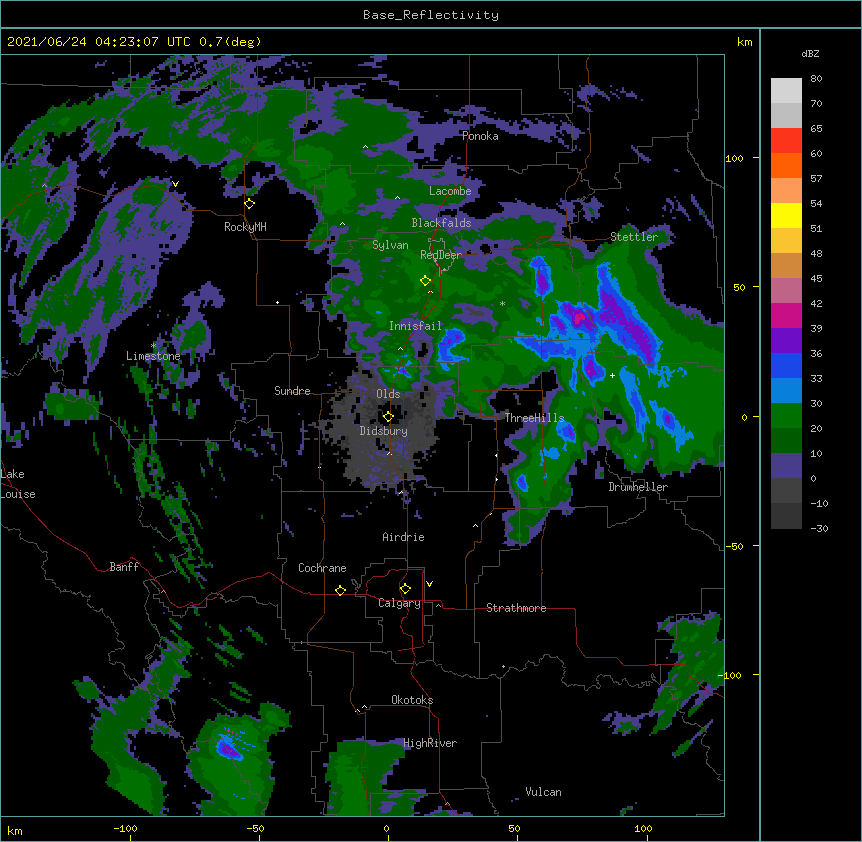Click the Base_Reflectivity title
This screenshot has height=842, width=862.
coord(431,15)
